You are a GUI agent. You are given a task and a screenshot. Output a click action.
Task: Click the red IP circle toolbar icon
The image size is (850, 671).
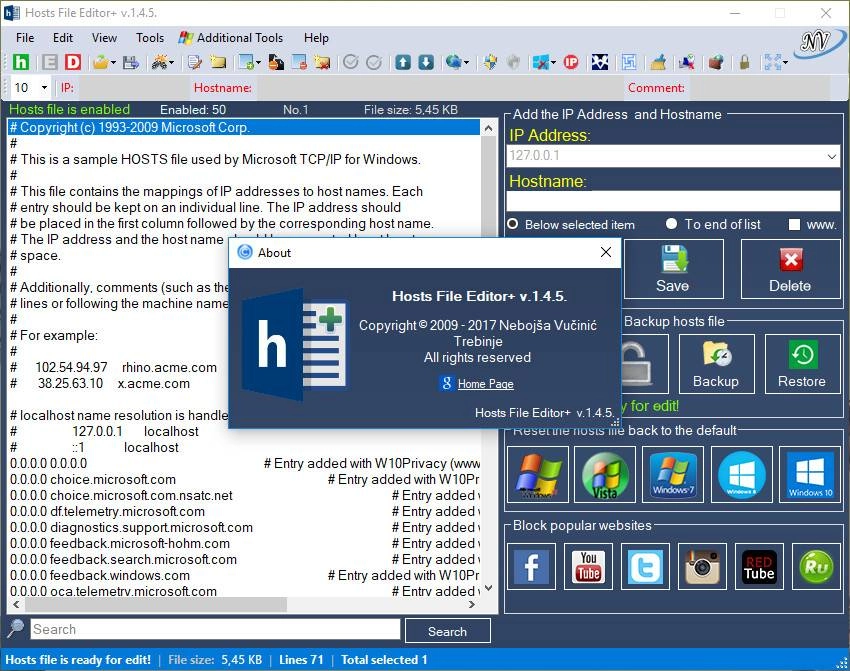[571, 62]
